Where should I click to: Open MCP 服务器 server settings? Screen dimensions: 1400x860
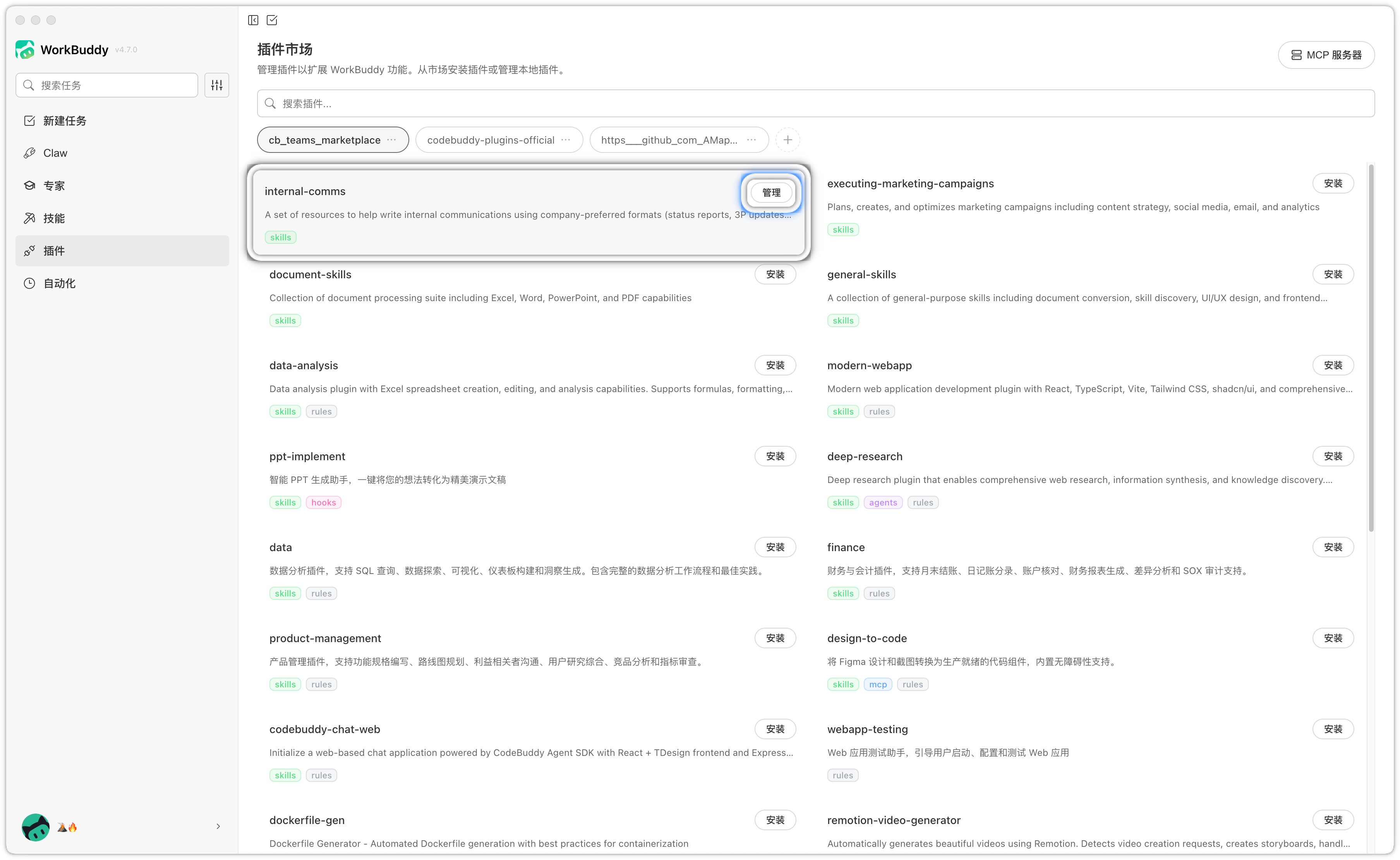(x=1326, y=55)
